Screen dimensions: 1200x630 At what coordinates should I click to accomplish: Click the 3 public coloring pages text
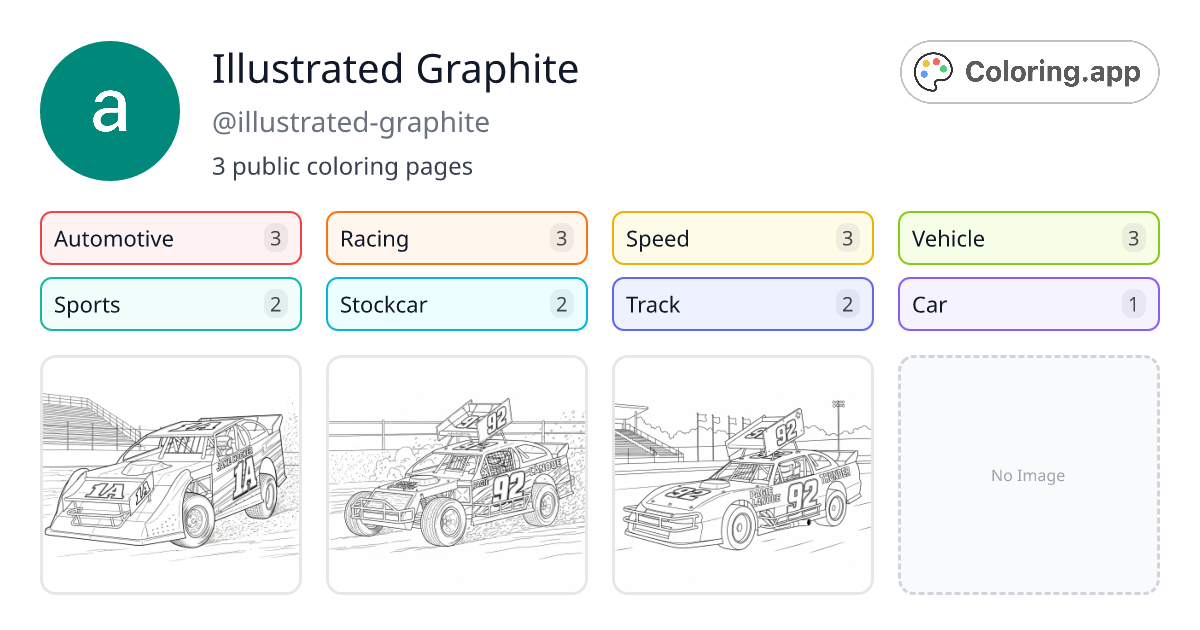point(343,166)
